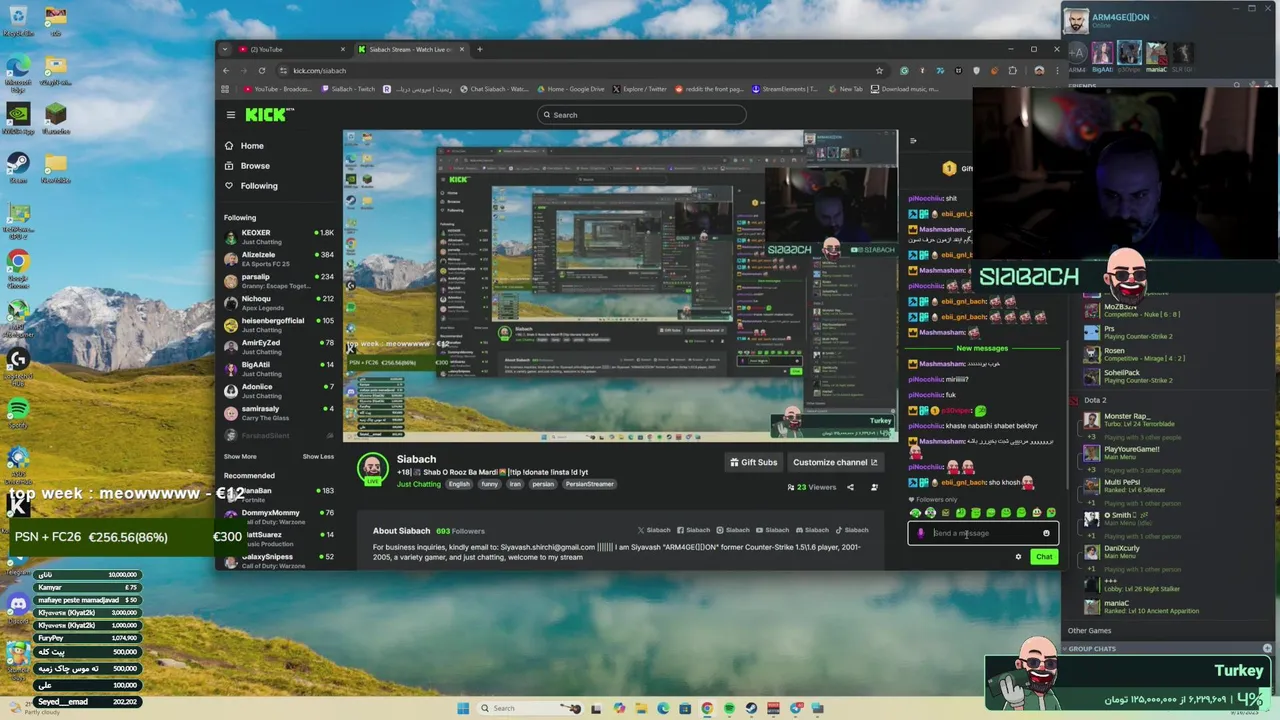Collapse the chat panel arrow icon
The image size is (1280, 720).
click(x=913, y=141)
